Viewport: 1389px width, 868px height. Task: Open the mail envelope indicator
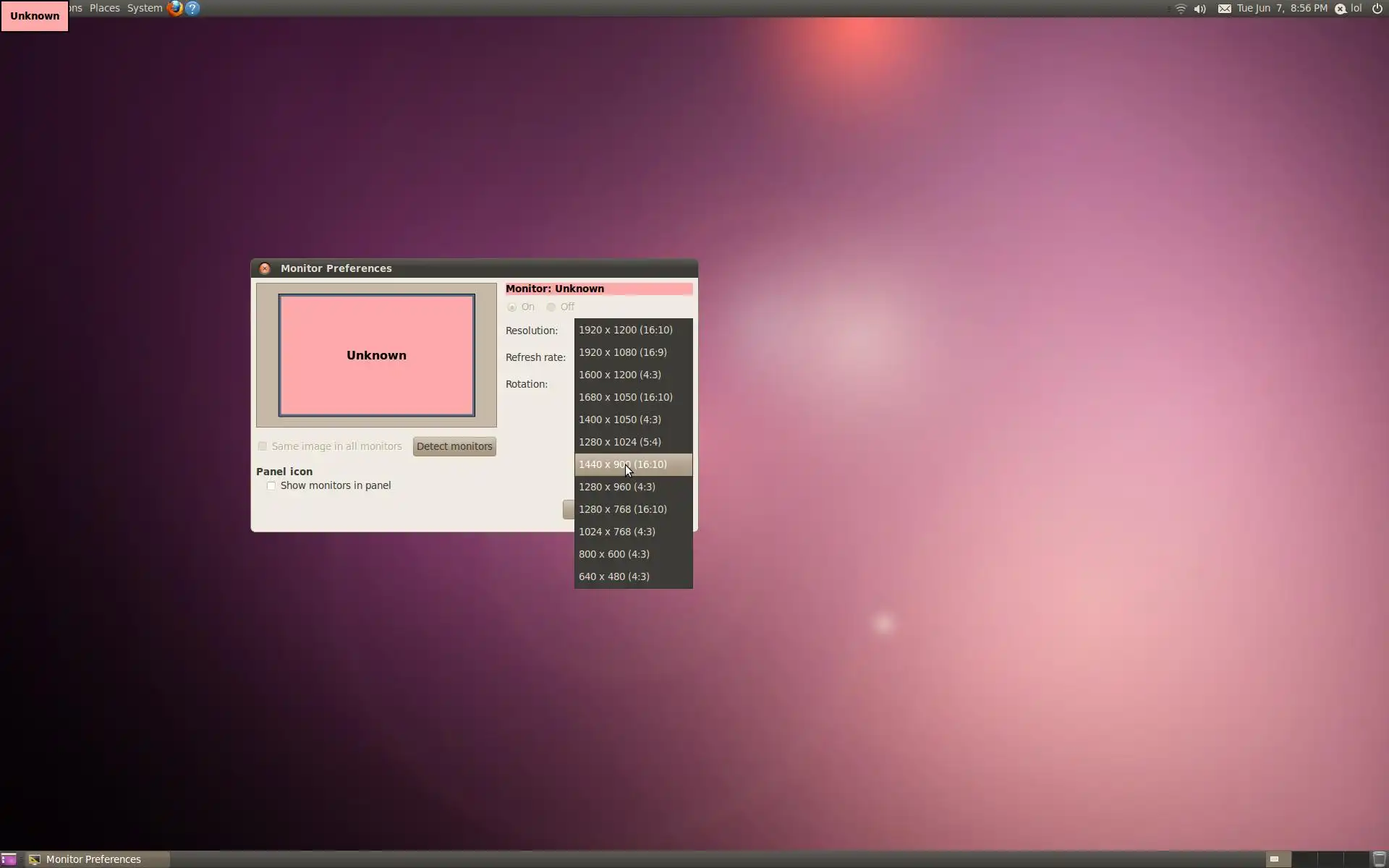(x=1224, y=9)
